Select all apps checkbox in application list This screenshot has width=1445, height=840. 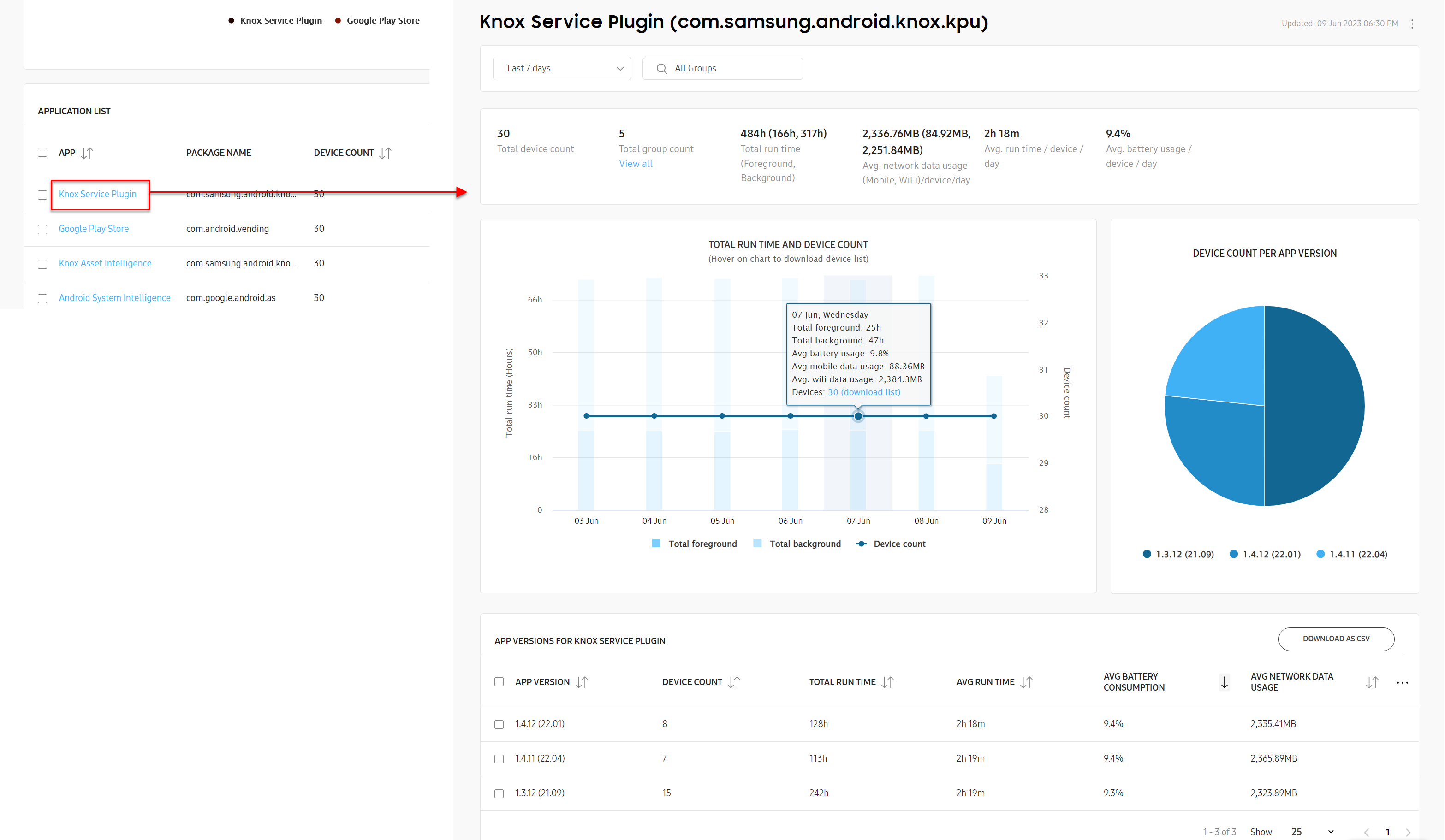[42, 153]
